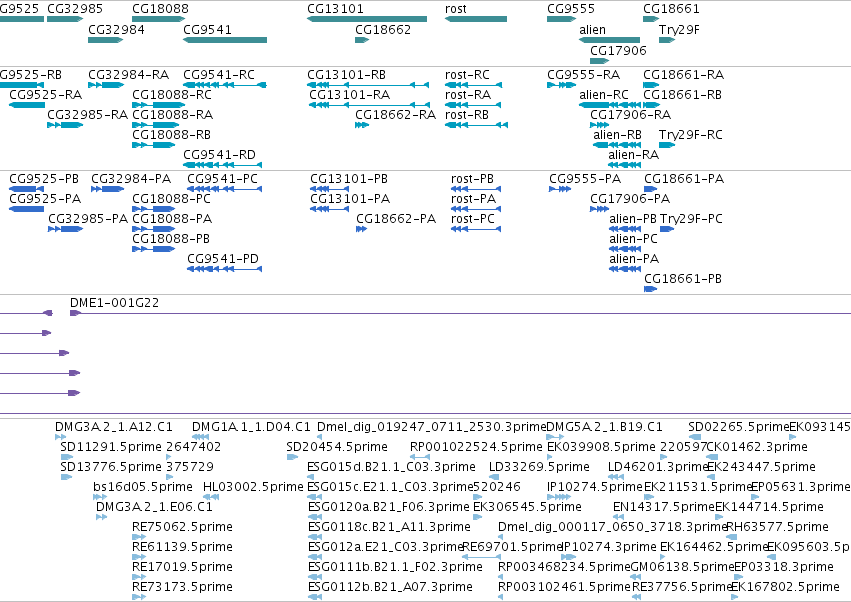The image size is (851, 602).
Task: Click the CG17906-PA protein label
Action: pos(630,199)
